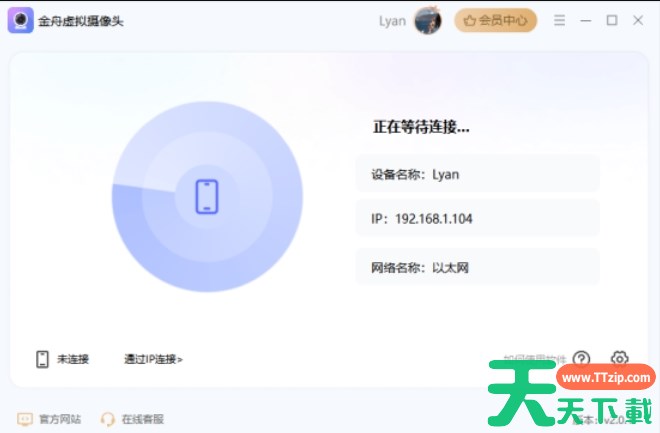Open the settings gear icon

click(x=619, y=359)
